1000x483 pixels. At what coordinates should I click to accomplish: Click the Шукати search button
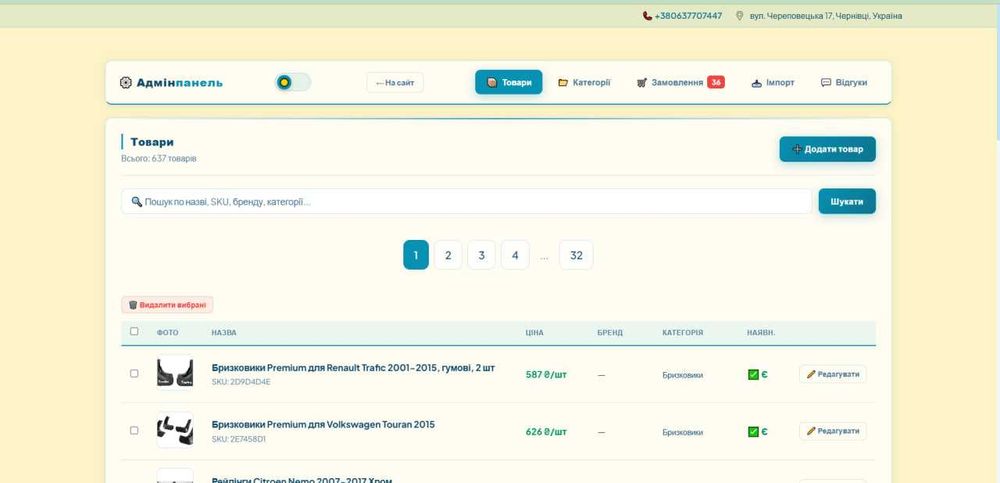[x=847, y=202]
